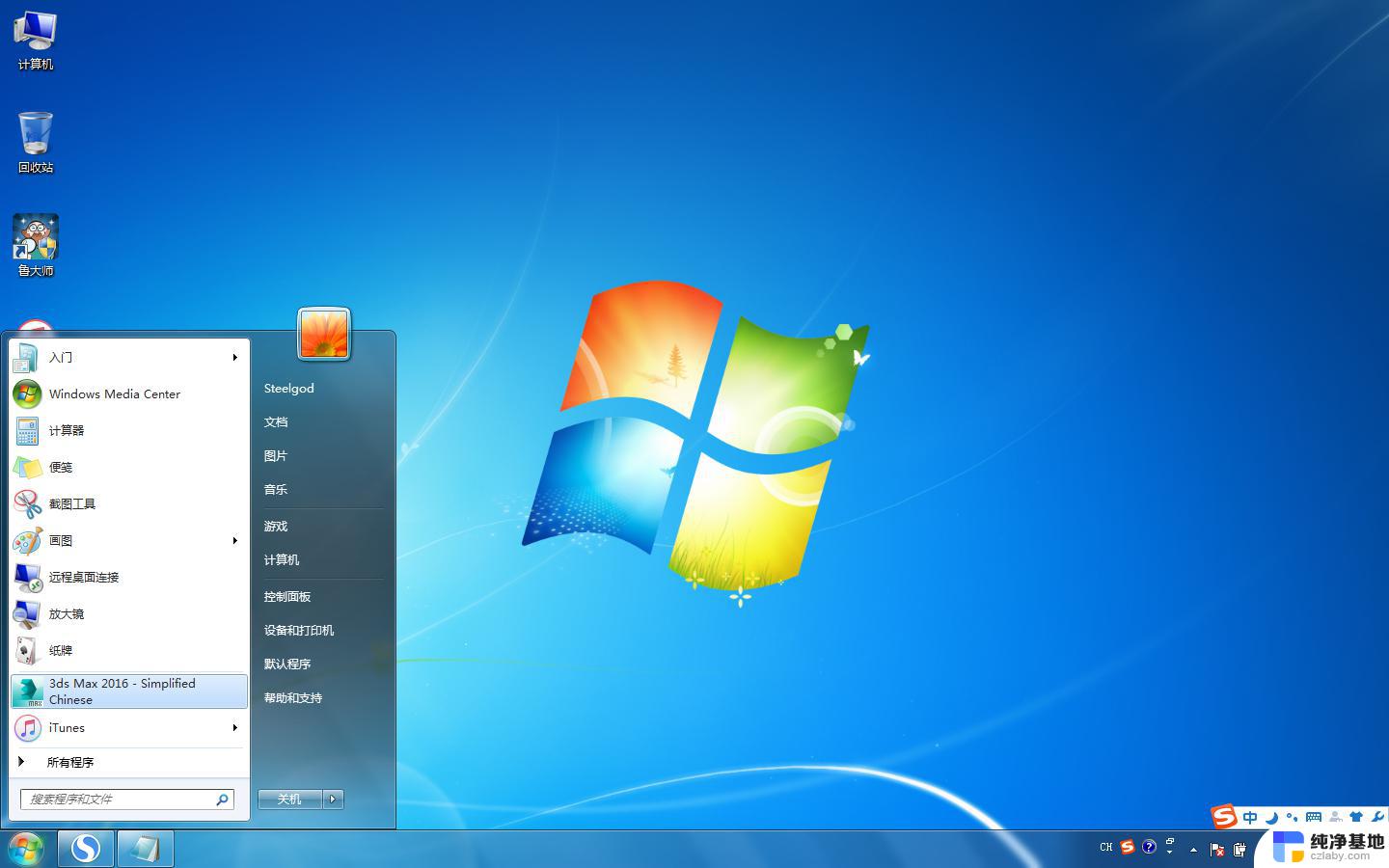Click the 搜索程序和文件 search box
Viewport: 1389px width, 868px height.
126,799
